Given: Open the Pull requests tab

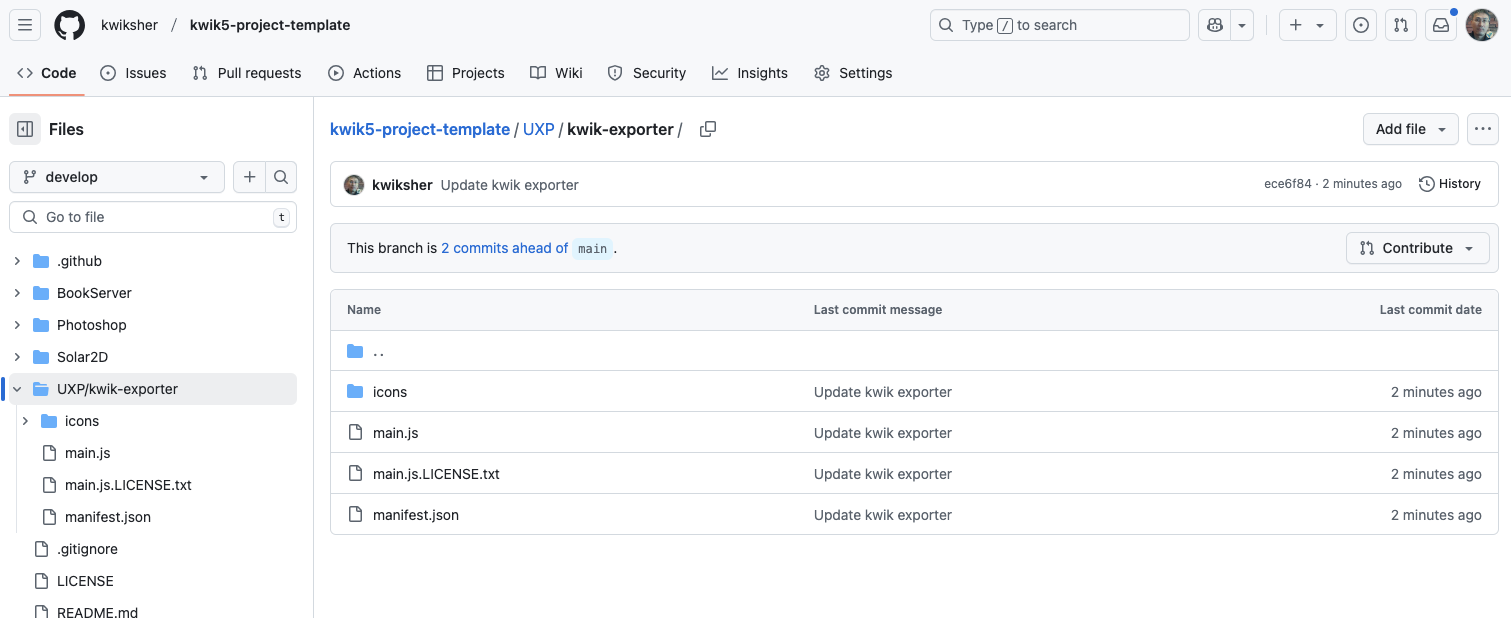Looking at the screenshot, I should 247,73.
